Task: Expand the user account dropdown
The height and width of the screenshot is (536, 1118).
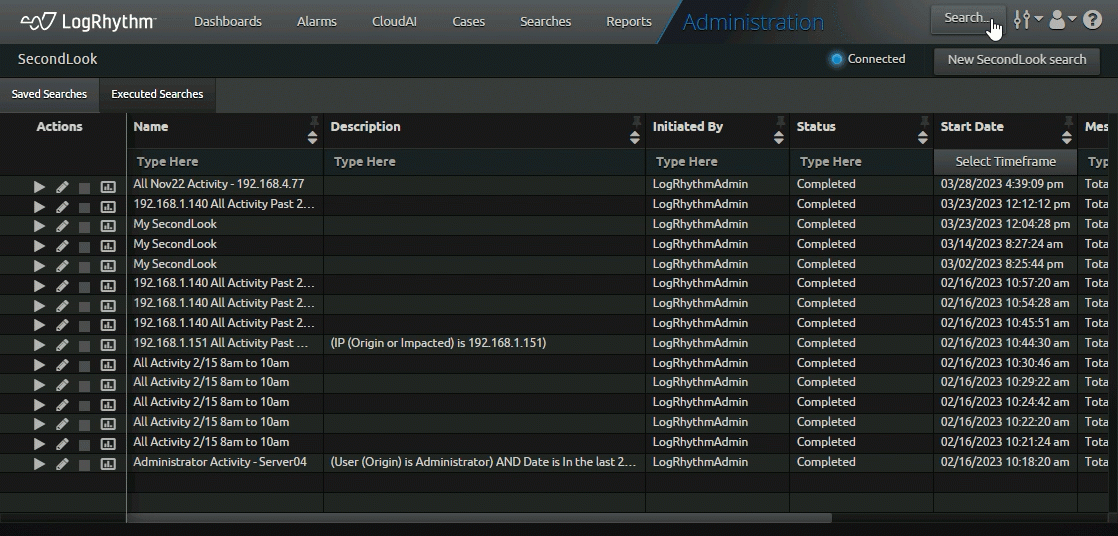Action: pyautogui.click(x=1062, y=20)
